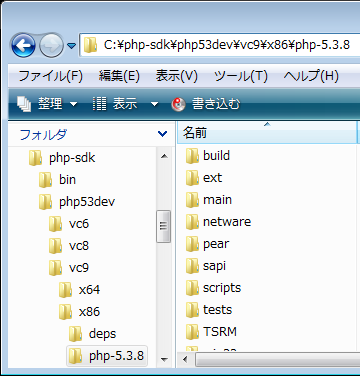Open the 整理 toolbar dropdown
The height and width of the screenshot is (376, 360).
(47, 104)
